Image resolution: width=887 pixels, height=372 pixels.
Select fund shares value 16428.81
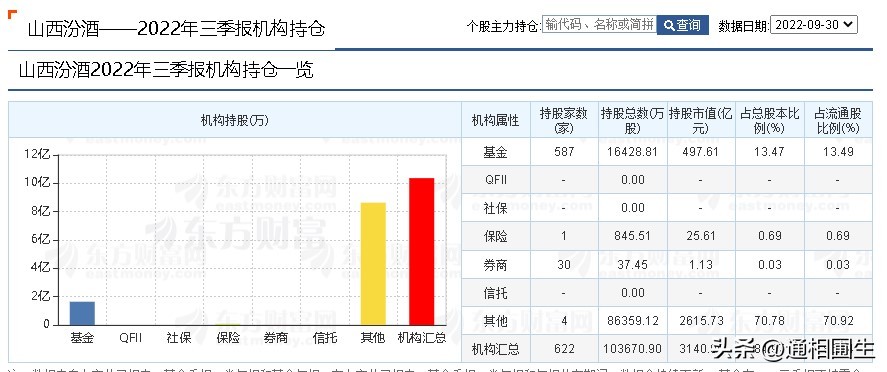point(632,152)
